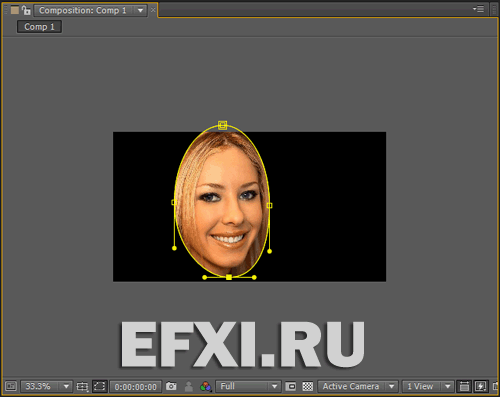Click the composition color label swatch
This screenshot has height=397, width=500.
(x=15, y=10)
